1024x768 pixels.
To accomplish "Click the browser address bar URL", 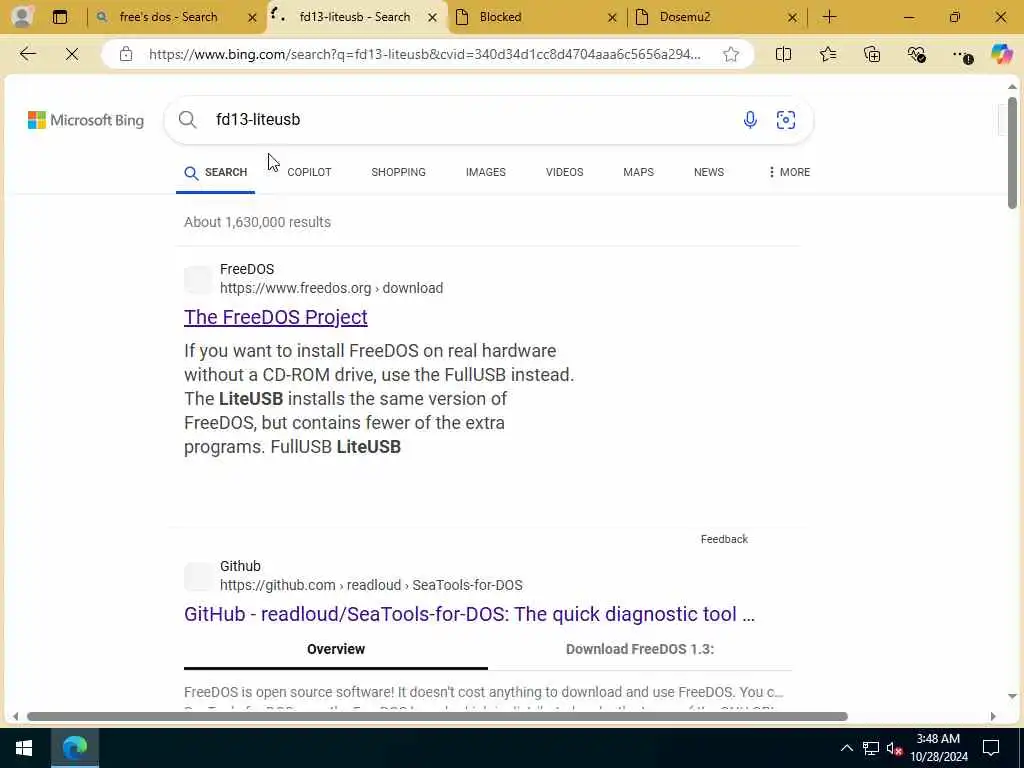I will [424, 54].
